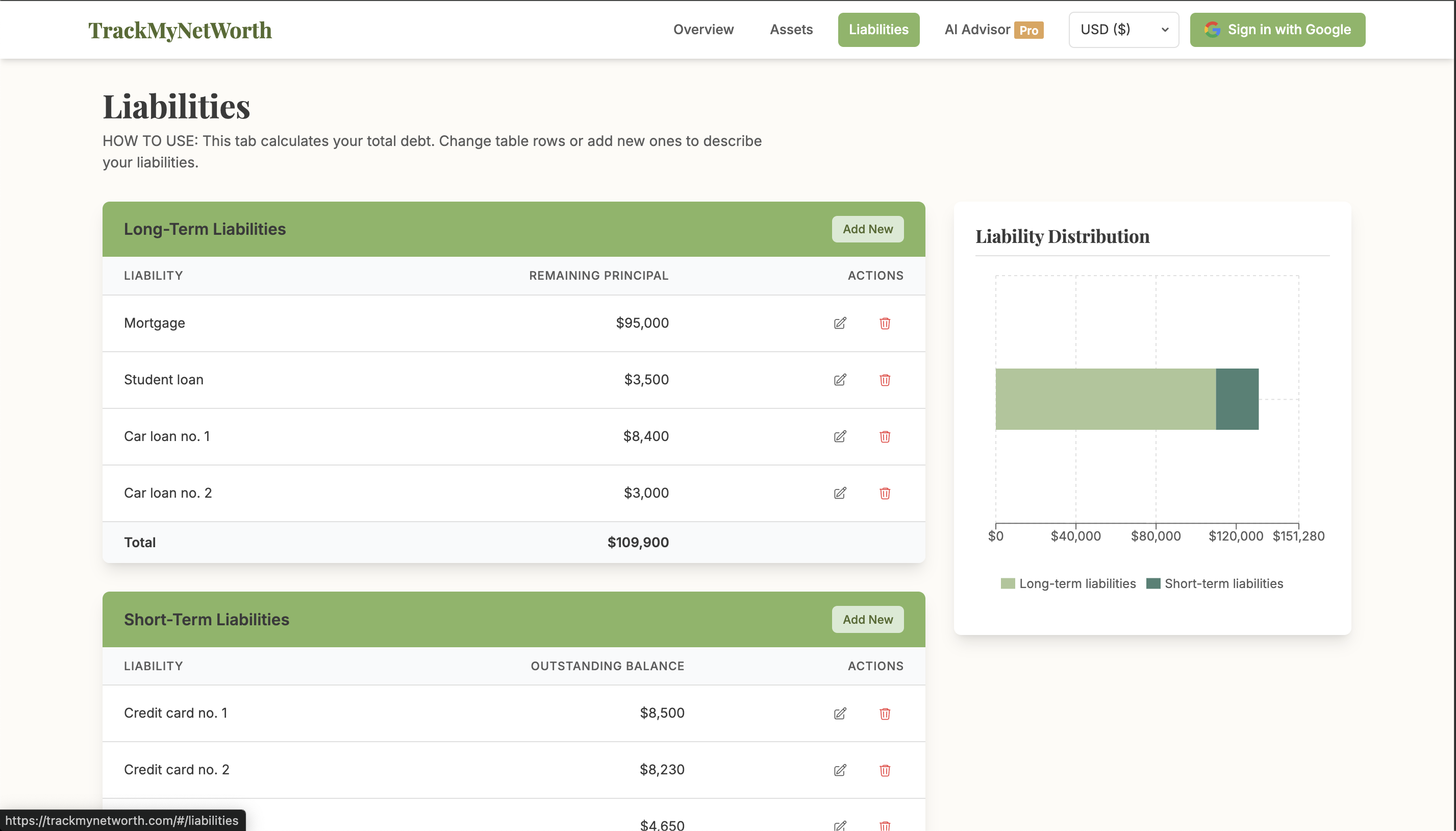Add new Short-Term liability
Image resolution: width=1456 pixels, height=831 pixels.
867,619
